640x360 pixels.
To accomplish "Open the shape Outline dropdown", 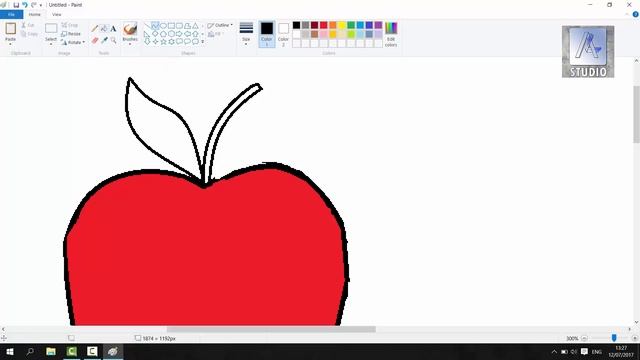I will pyautogui.click(x=220, y=25).
